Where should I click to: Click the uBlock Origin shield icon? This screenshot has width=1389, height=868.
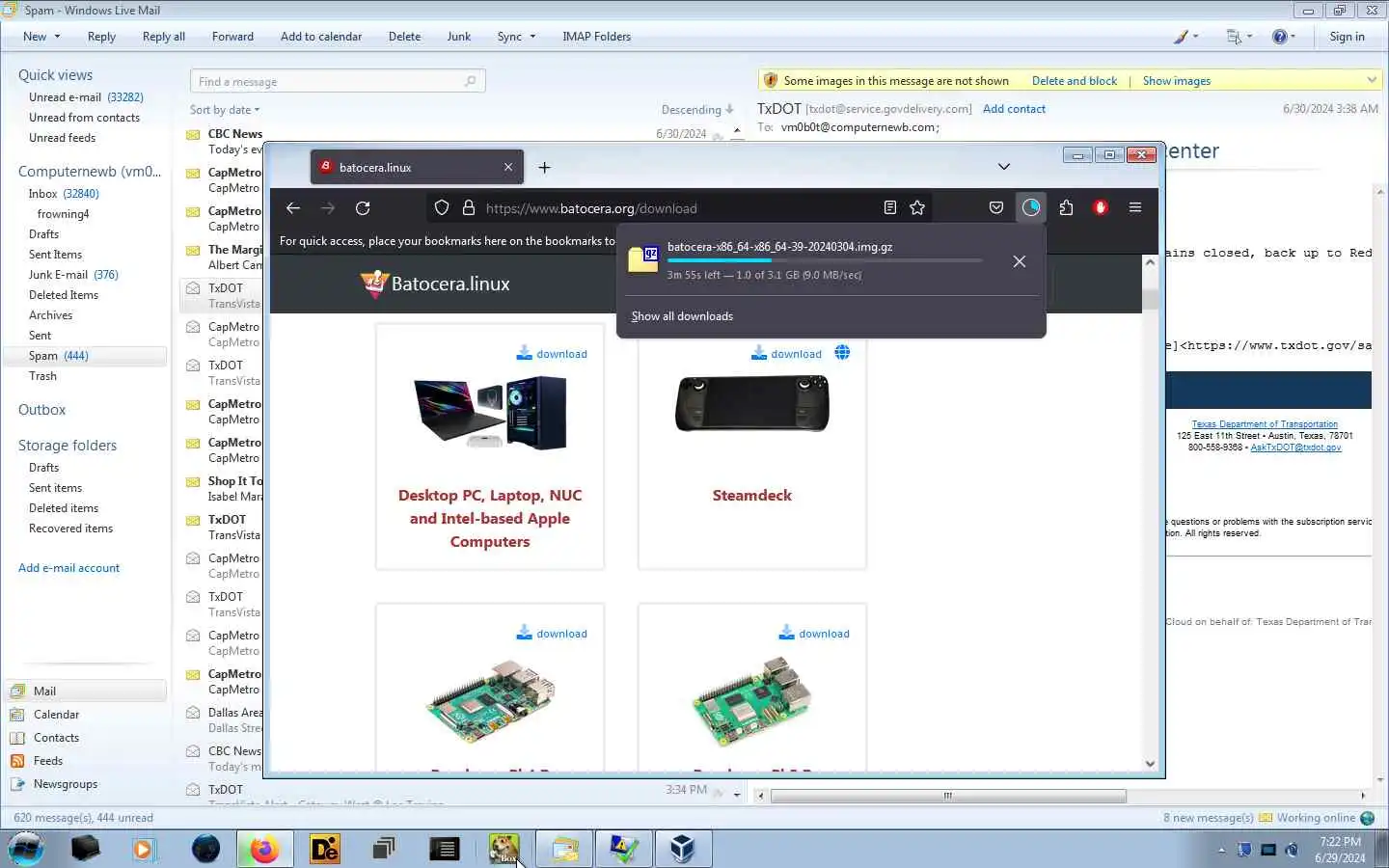pyautogui.click(x=1101, y=207)
